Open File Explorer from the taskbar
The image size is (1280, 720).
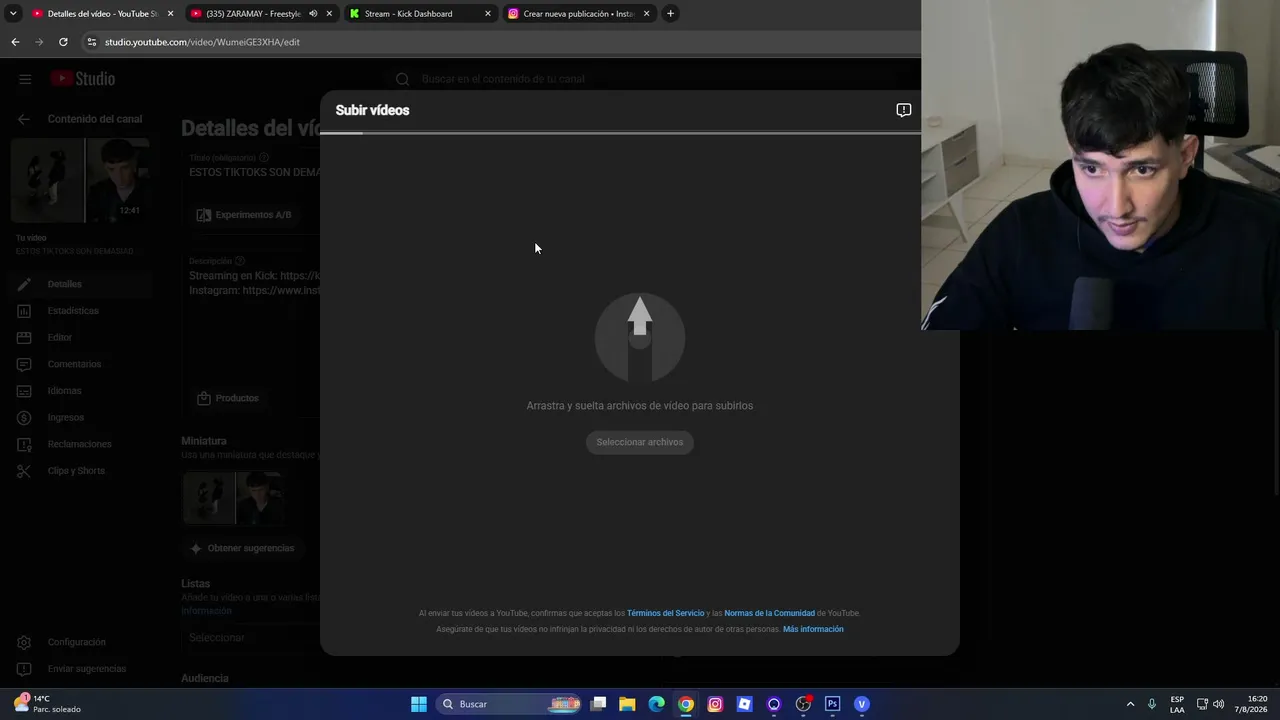pos(627,704)
